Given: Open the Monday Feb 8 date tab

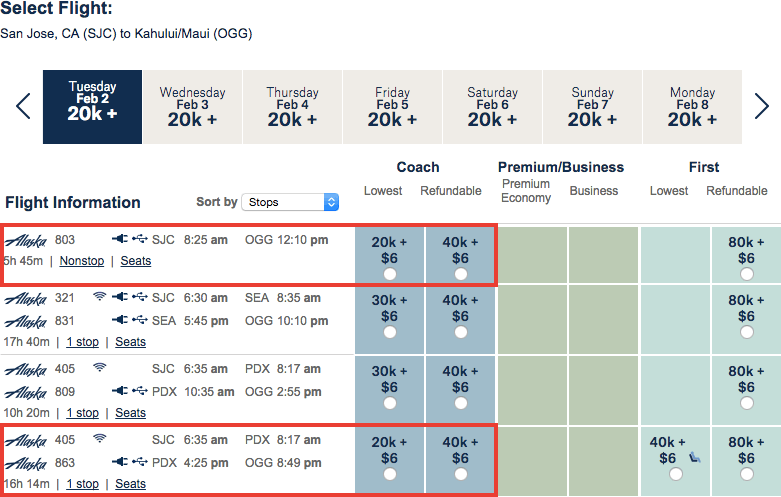Looking at the screenshot, I should (x=692, y=107).
